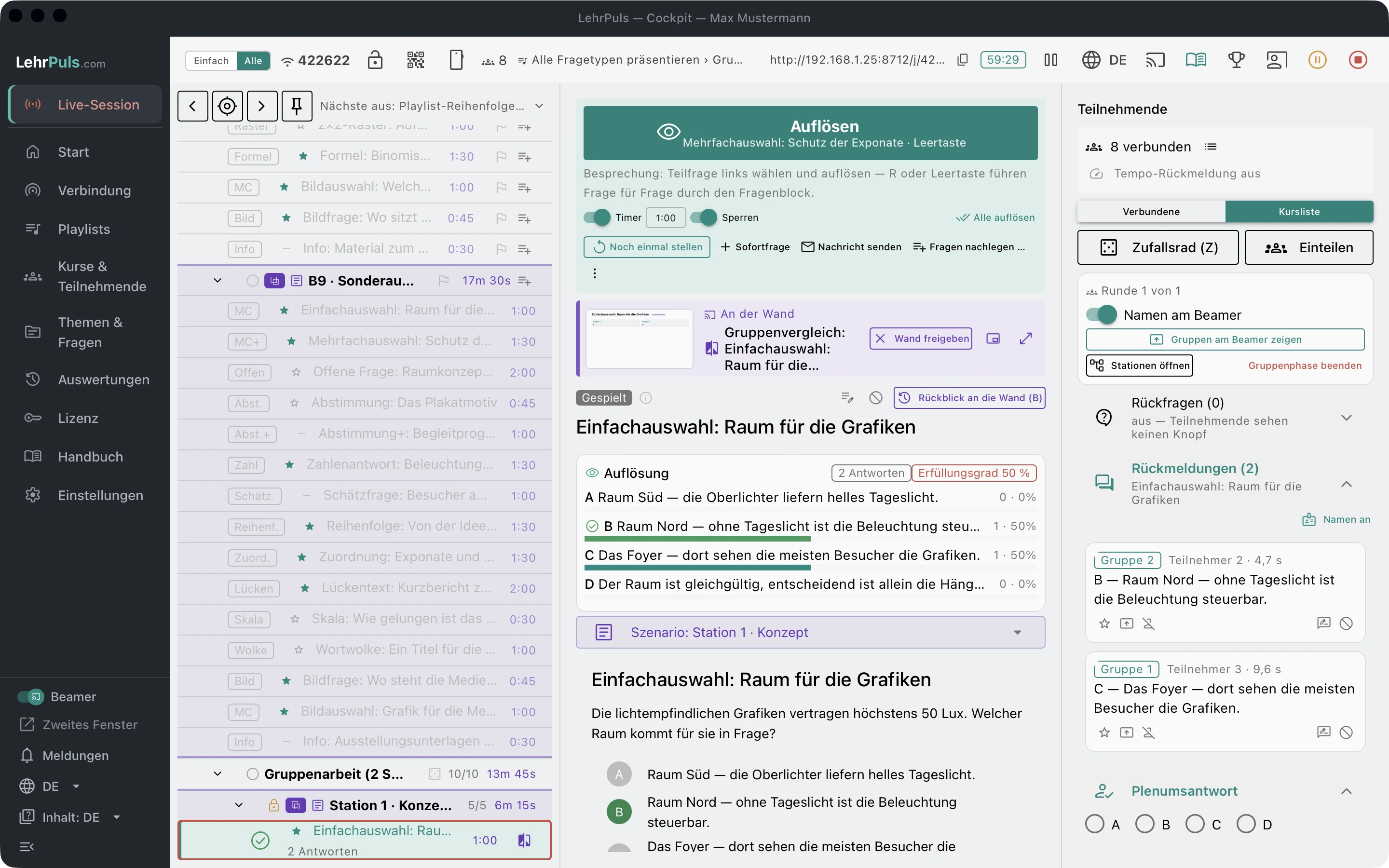
Task: Collapse the Rückmeldungen (2) section
Action: [x=1346, y=484]
